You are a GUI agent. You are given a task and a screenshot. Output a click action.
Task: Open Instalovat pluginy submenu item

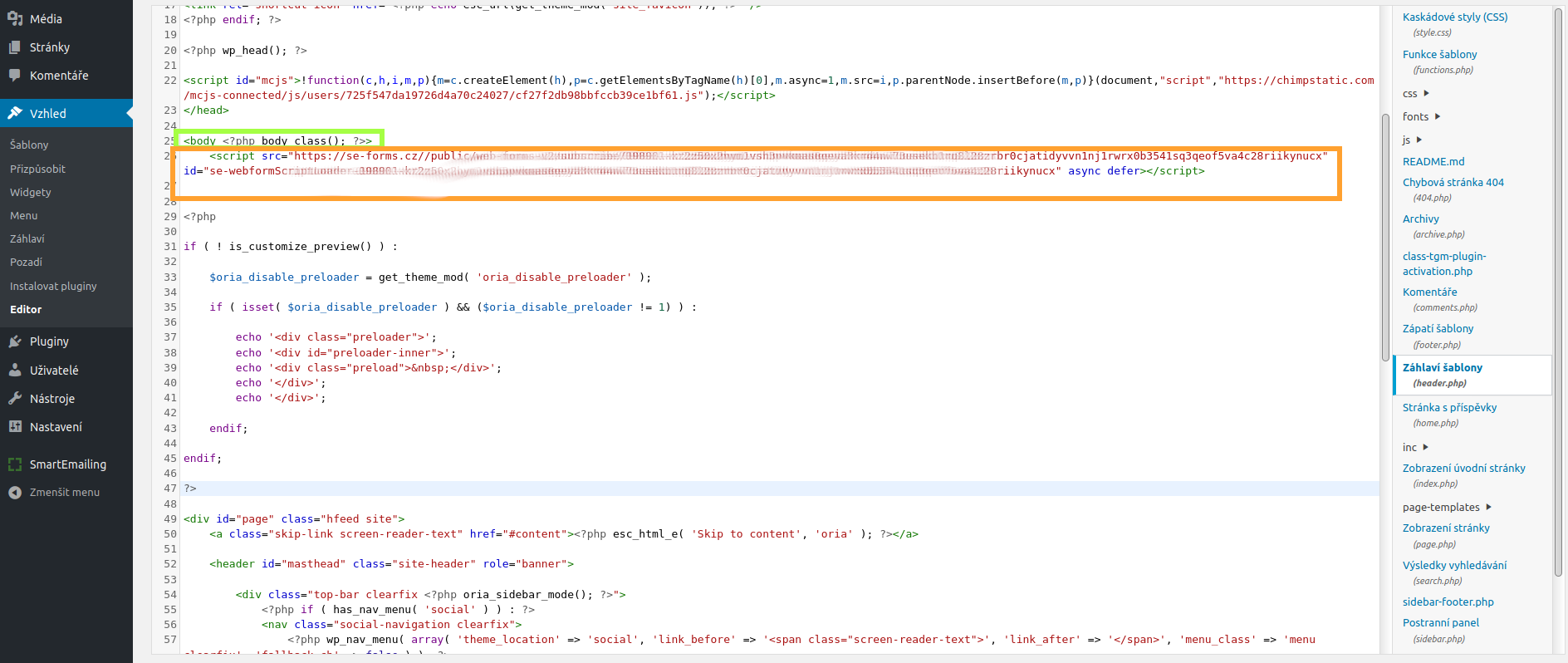pyautogui.click(x=53, y=286)
